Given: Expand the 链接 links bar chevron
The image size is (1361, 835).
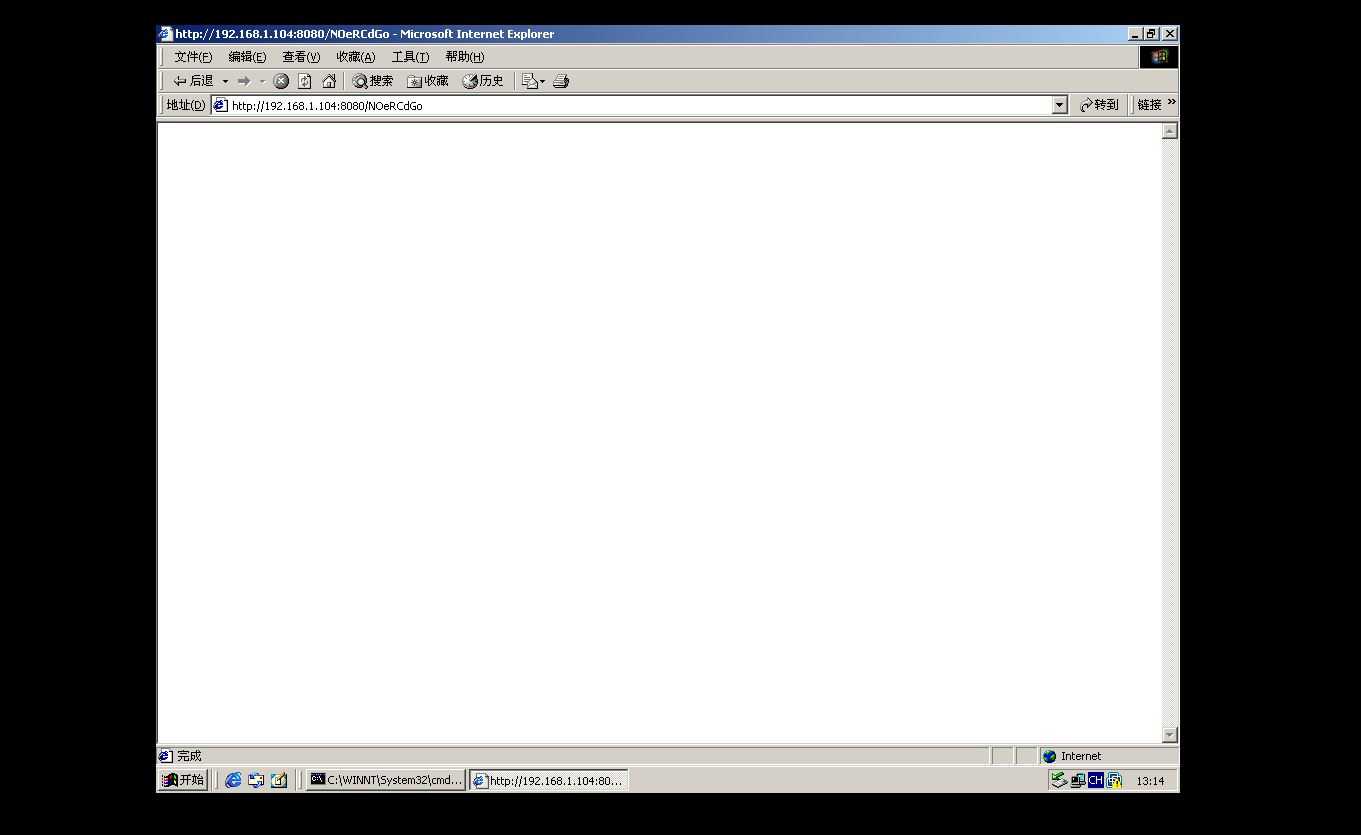Looking at the screenshot, I should coord(1171,103).
